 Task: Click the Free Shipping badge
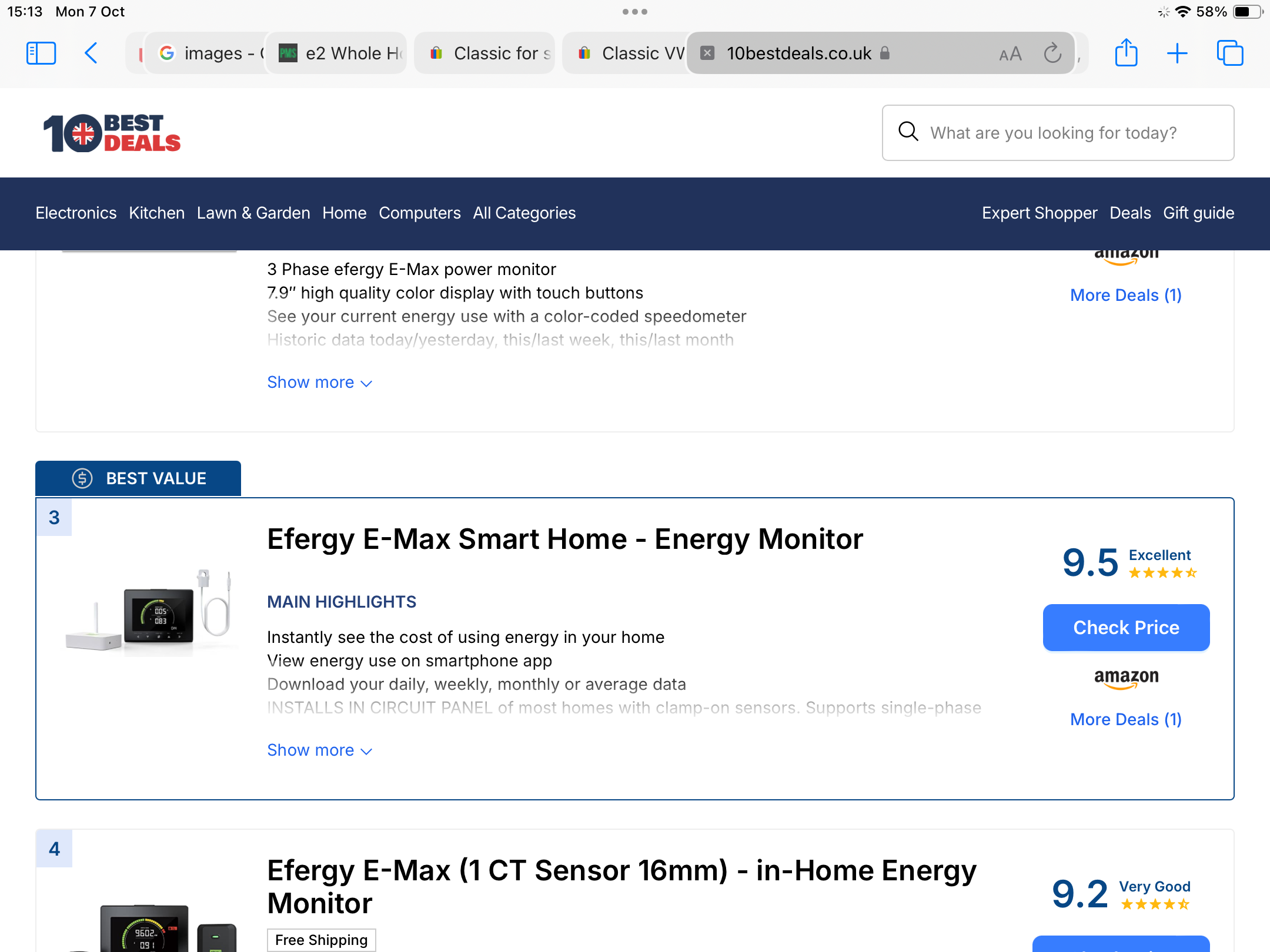pyautogui.click(x=321, y=940)
